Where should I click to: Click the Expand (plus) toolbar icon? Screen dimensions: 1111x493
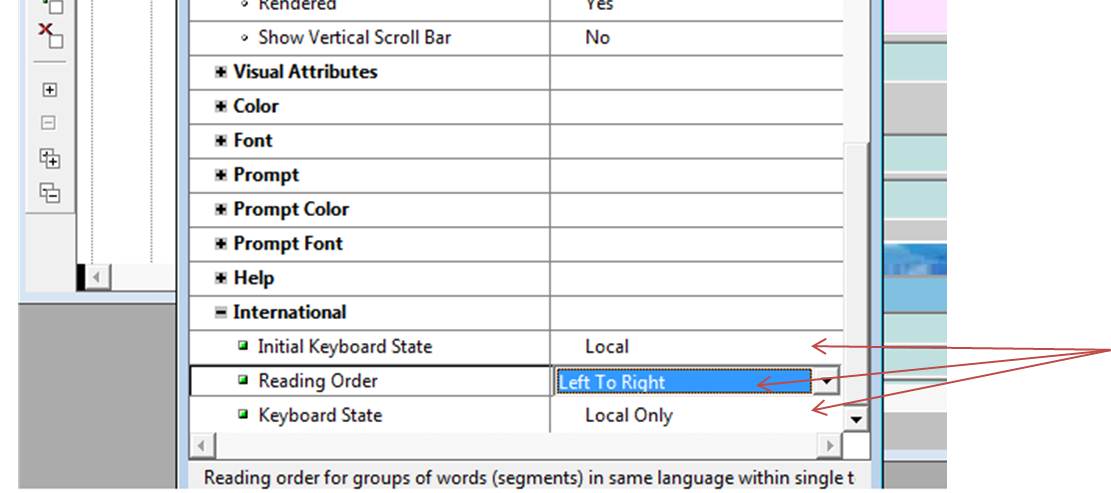[49, 90]
